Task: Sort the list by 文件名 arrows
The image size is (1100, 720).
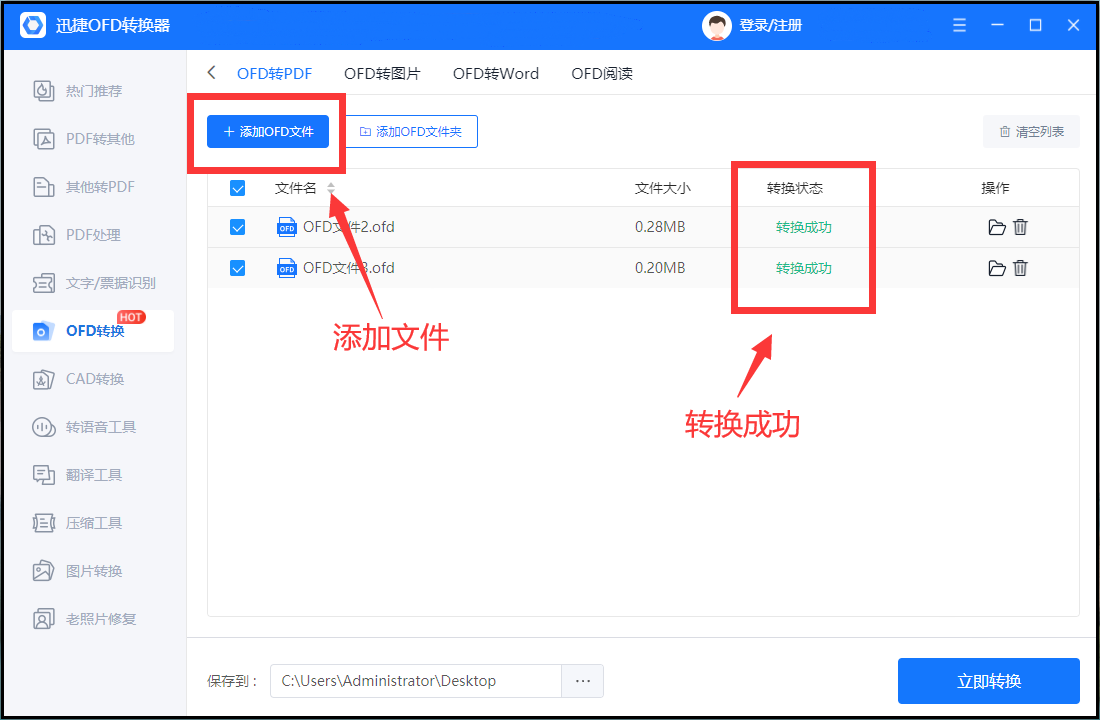Action: point(331,188)
